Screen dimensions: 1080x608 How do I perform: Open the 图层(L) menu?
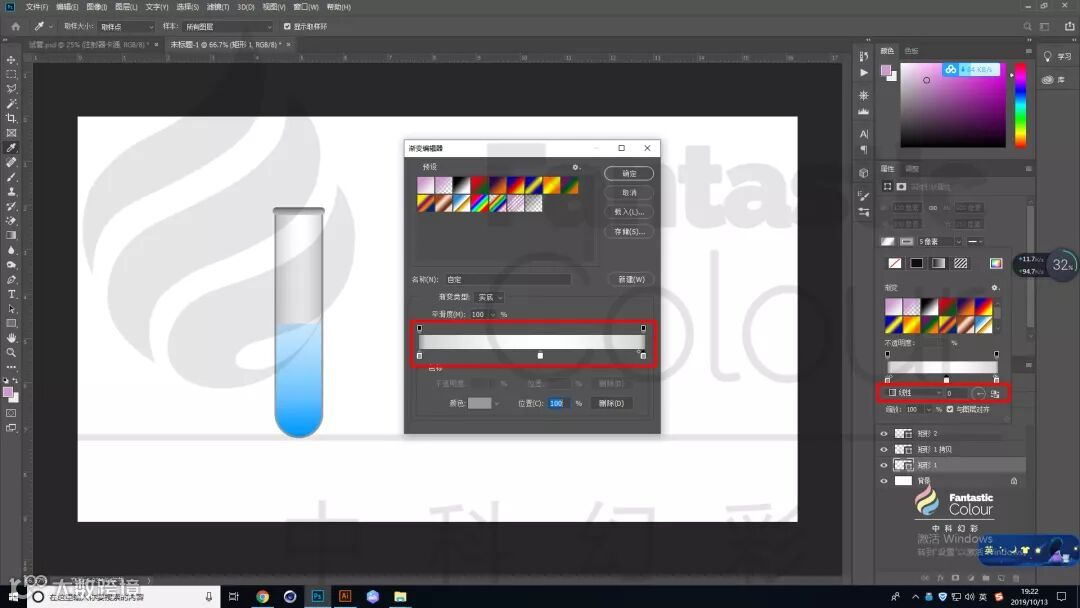pos(126,7)
